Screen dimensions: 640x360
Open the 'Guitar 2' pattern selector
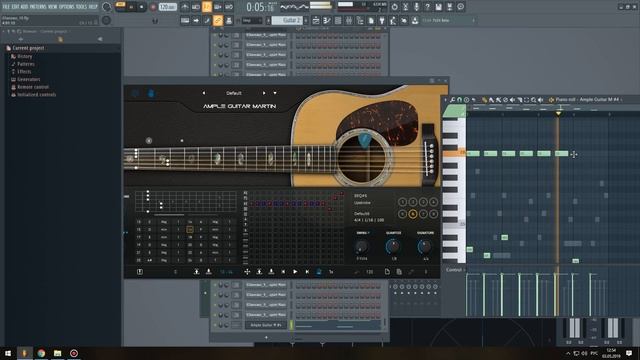point(287,20)
